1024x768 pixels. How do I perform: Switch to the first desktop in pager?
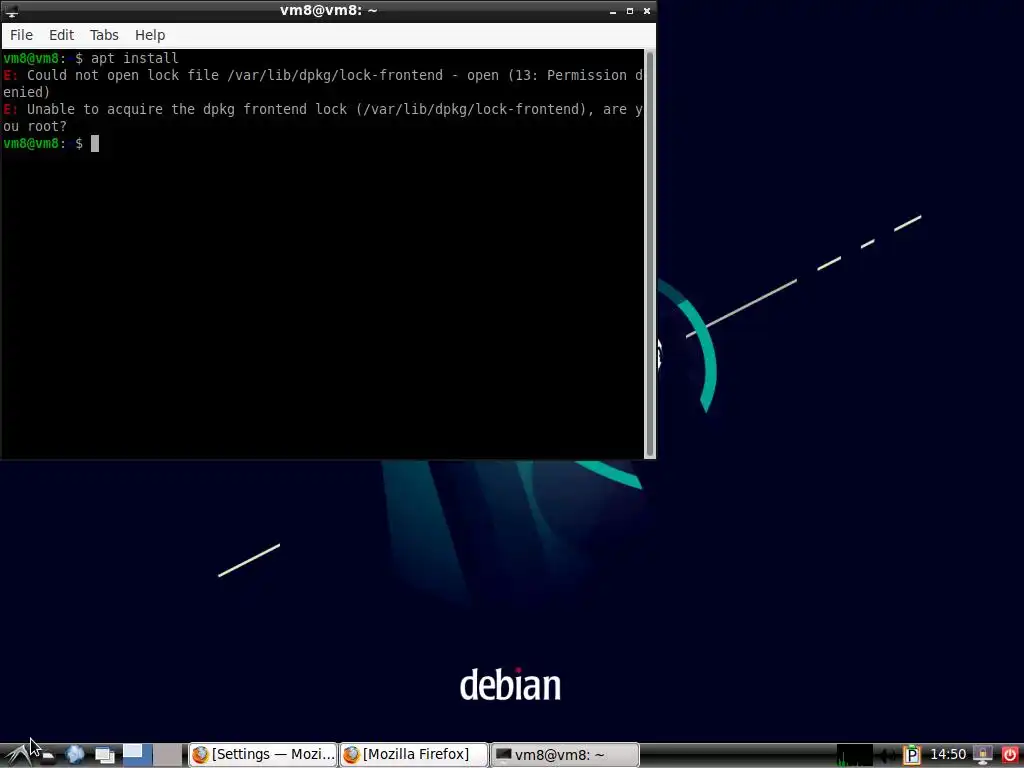pyautogui.click(x=137, y=755)
